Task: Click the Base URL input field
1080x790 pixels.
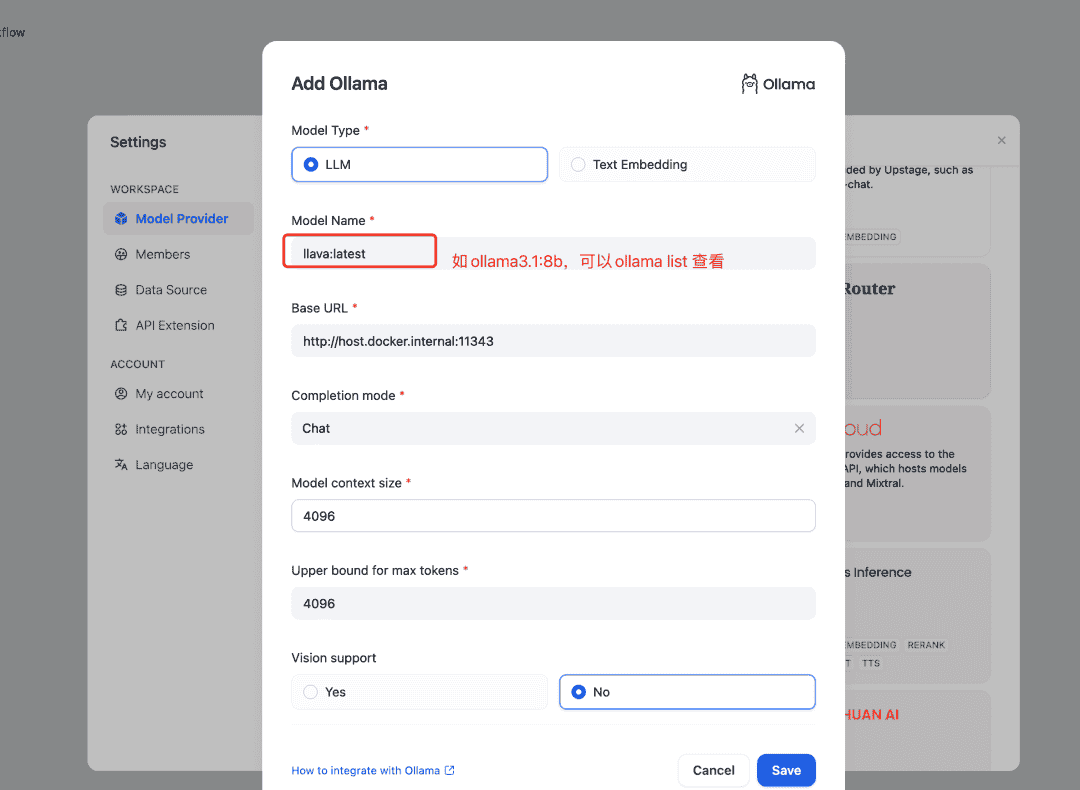Action: pos(553,341)
